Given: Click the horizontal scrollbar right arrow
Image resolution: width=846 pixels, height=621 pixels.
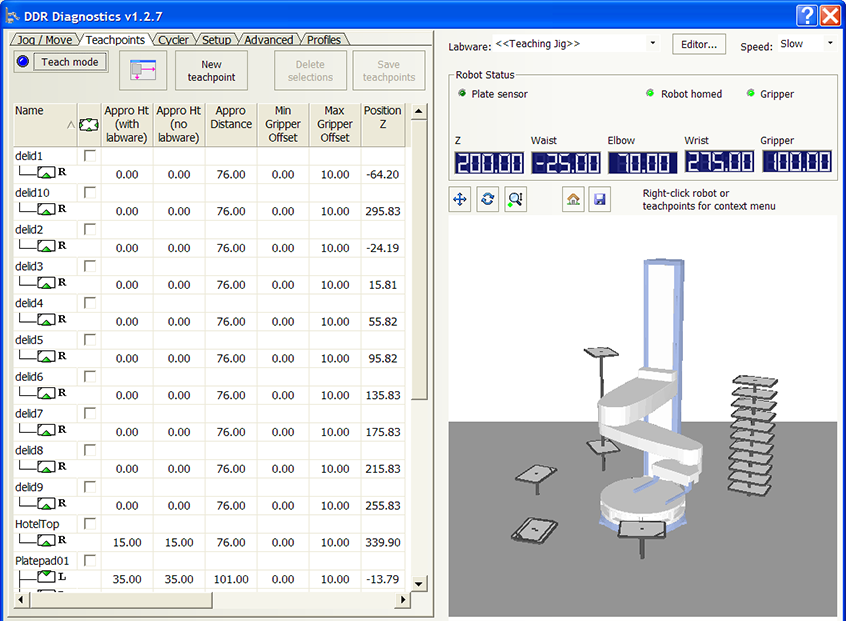Looking at the screenshot, I should click(x=404, y=599).
